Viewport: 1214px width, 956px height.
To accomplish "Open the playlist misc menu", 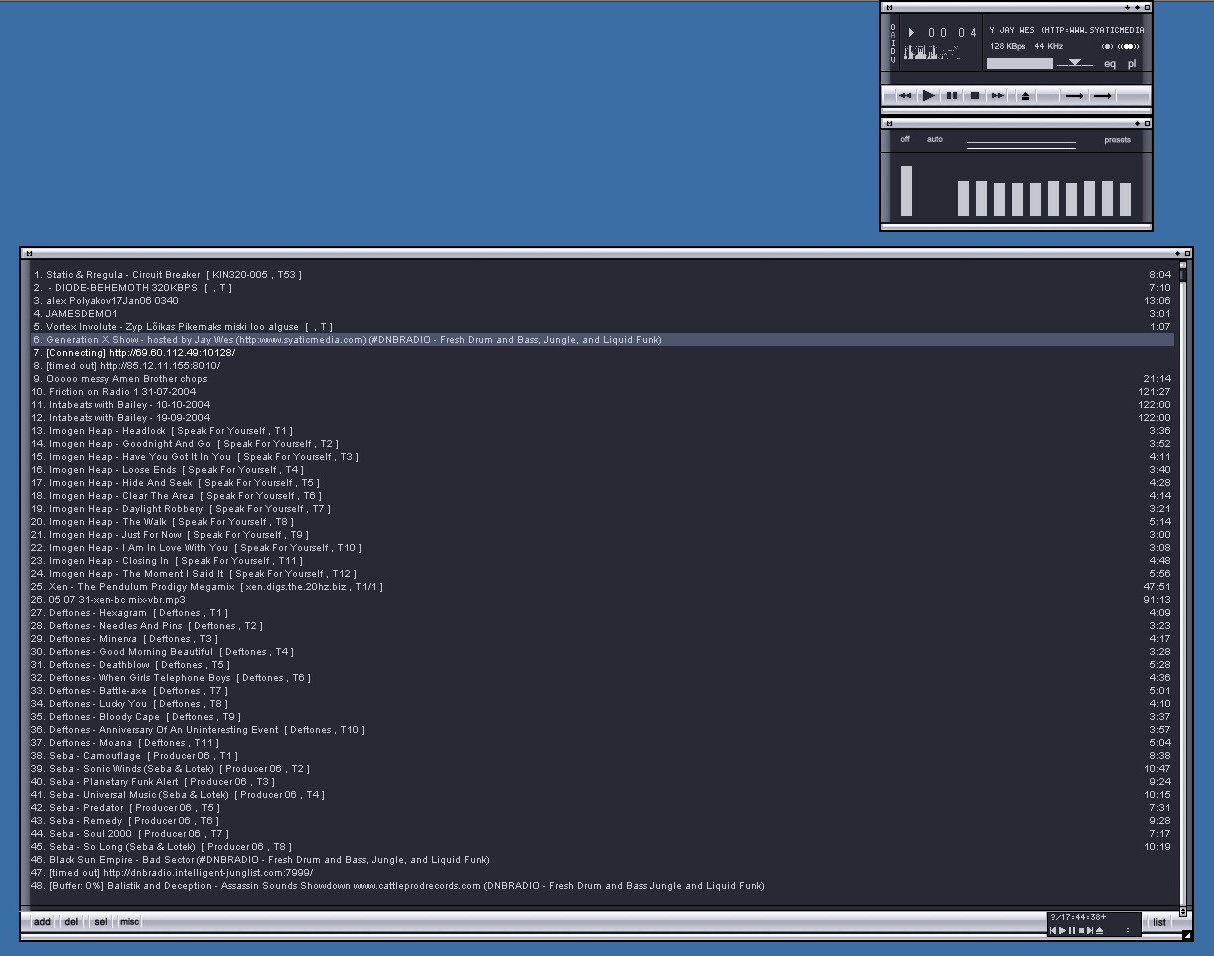I will coord(130,922).
